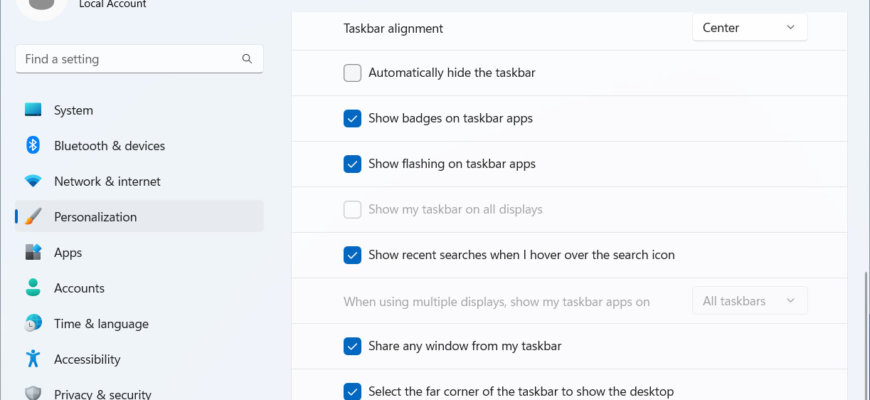Select the Accounts sidebar item

139,288
